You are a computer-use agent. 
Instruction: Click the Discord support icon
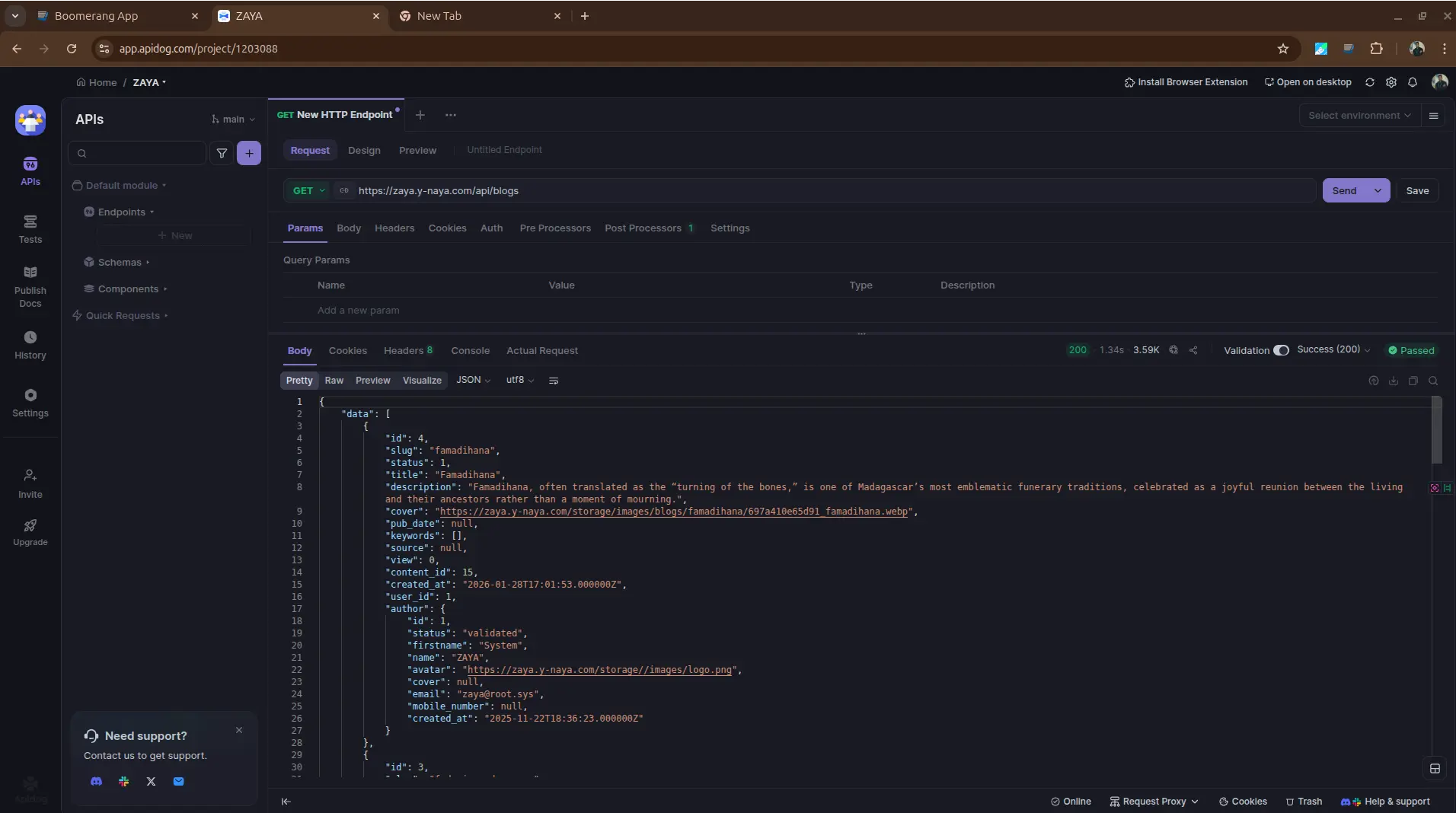[96, 781]
